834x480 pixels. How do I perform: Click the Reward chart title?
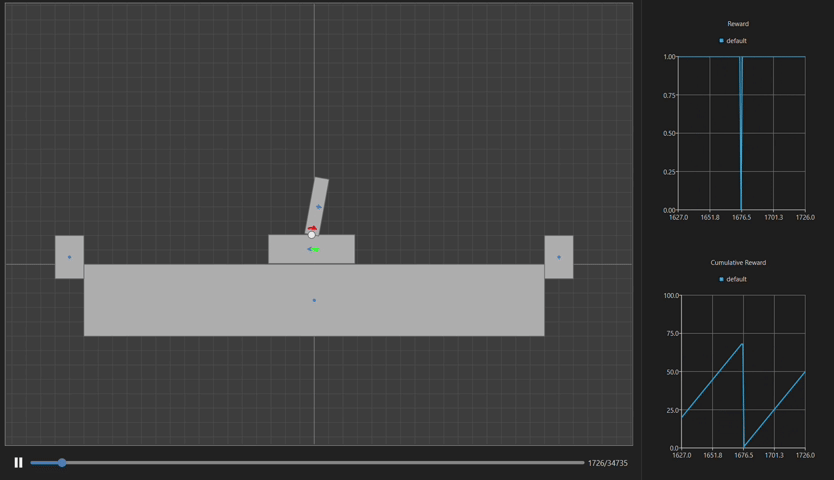point(738,24)
